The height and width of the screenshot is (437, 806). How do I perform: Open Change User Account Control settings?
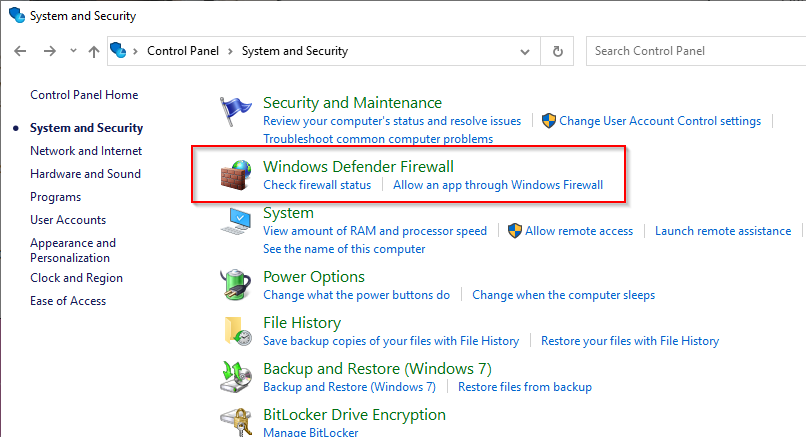(660, 121)
